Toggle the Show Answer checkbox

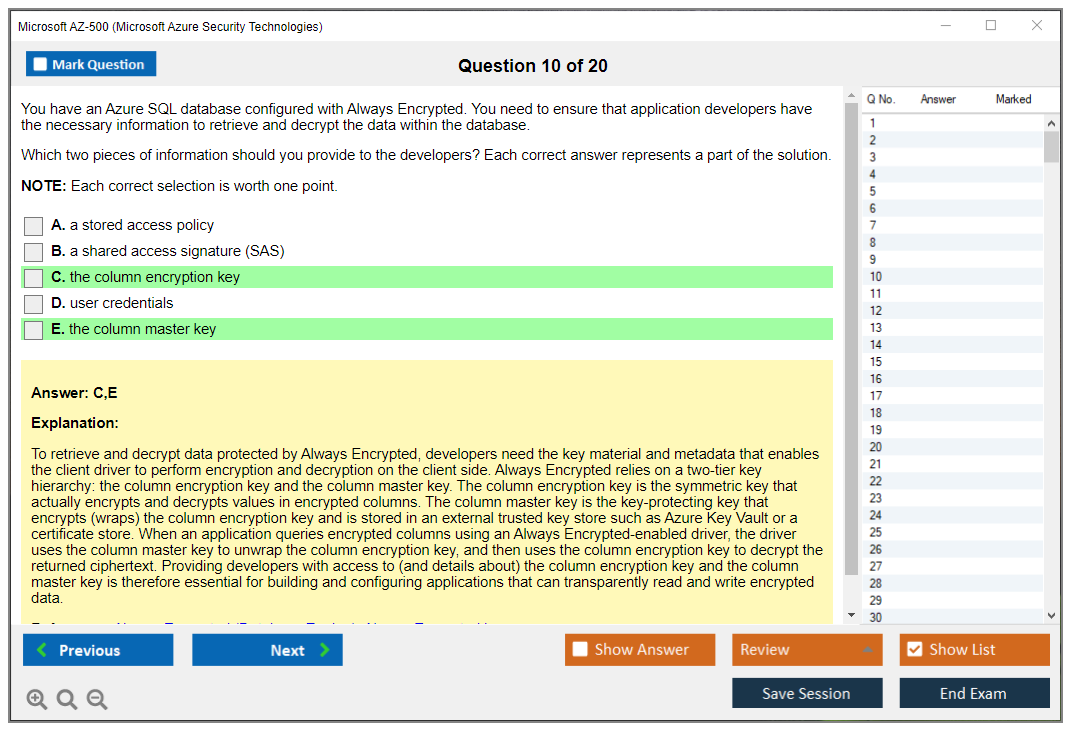(x=581, y=650)
